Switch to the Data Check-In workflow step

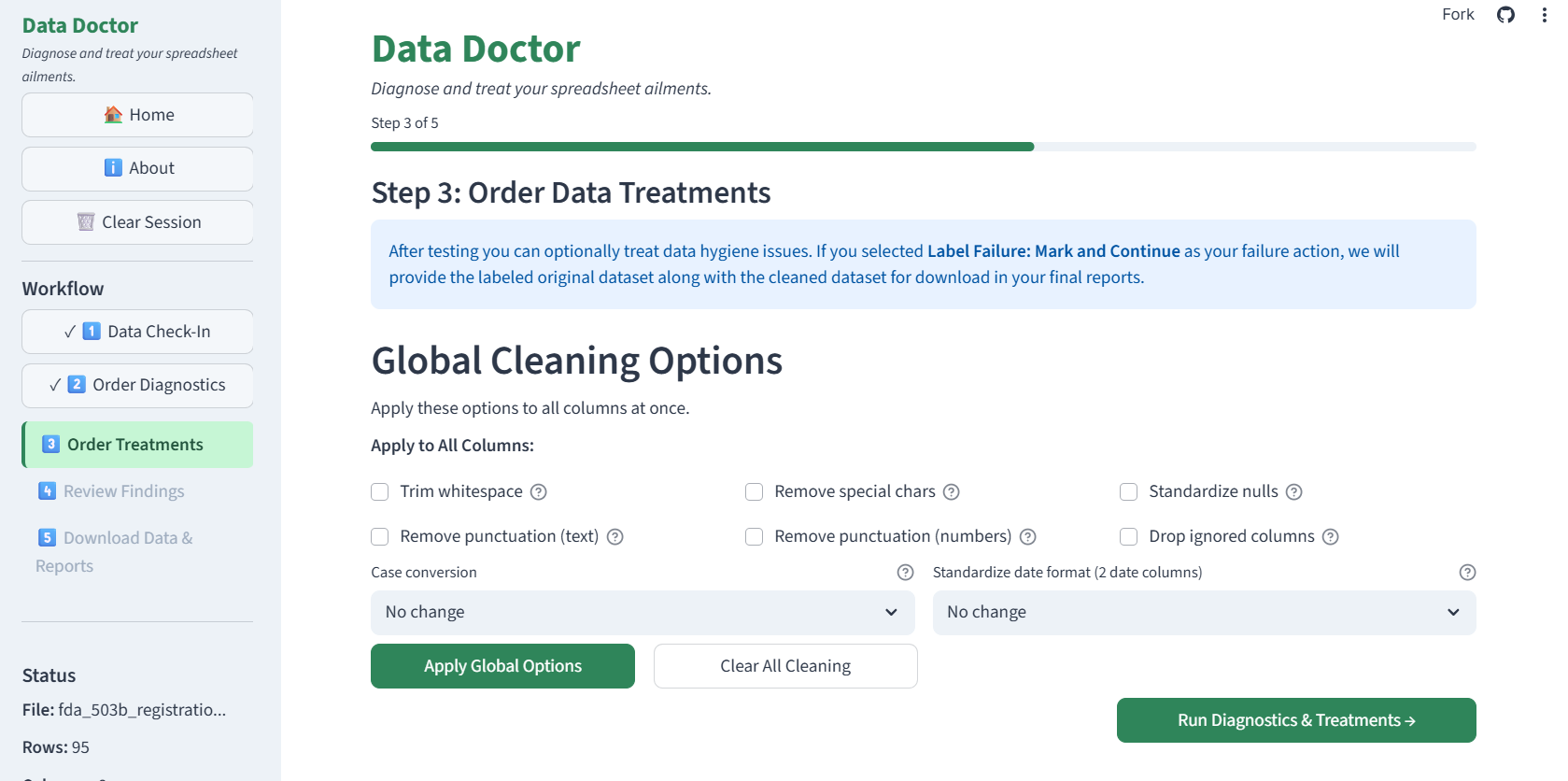click(136, 331)
